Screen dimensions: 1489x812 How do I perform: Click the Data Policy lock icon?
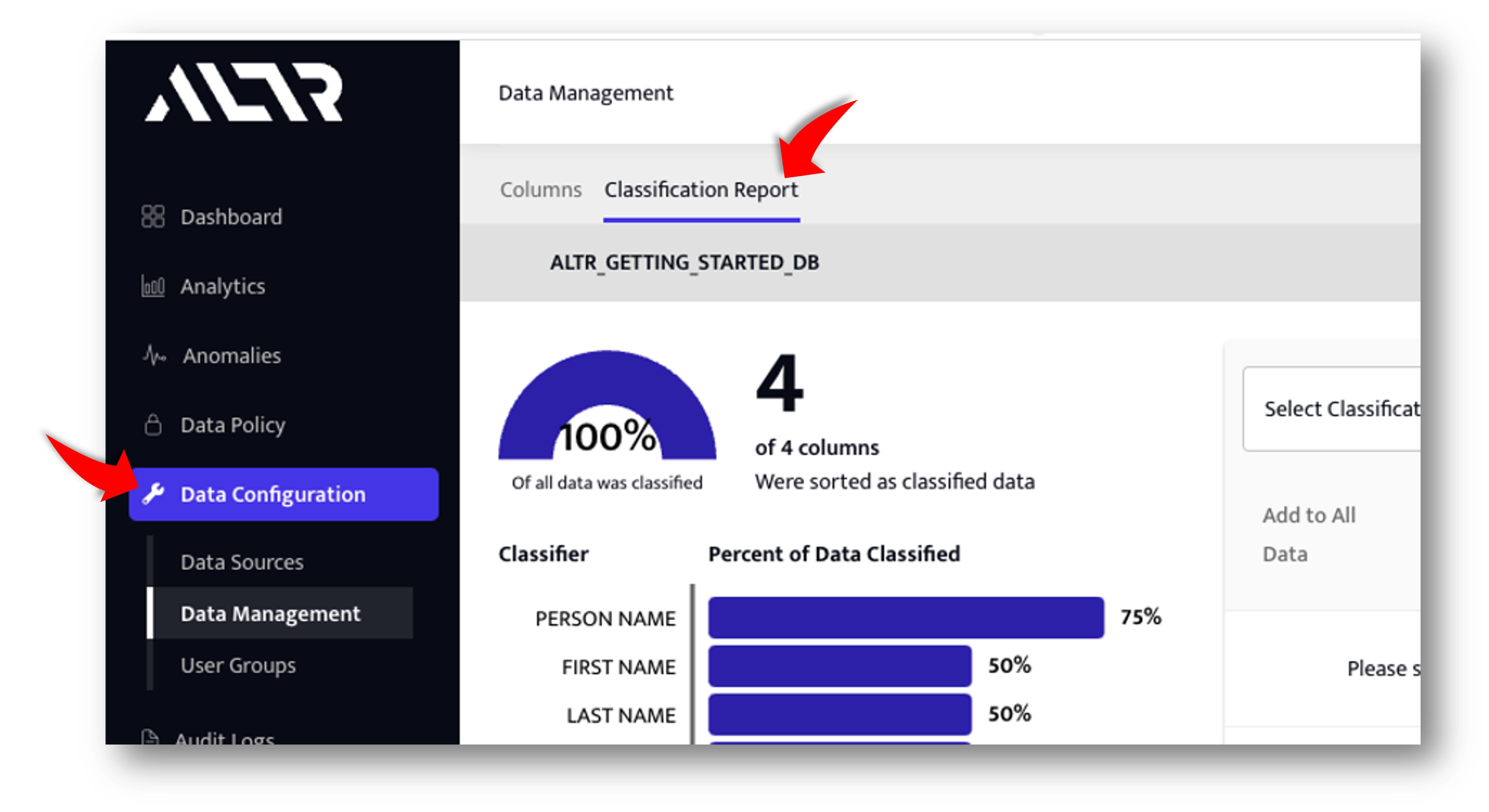click(x=152, y=425)
